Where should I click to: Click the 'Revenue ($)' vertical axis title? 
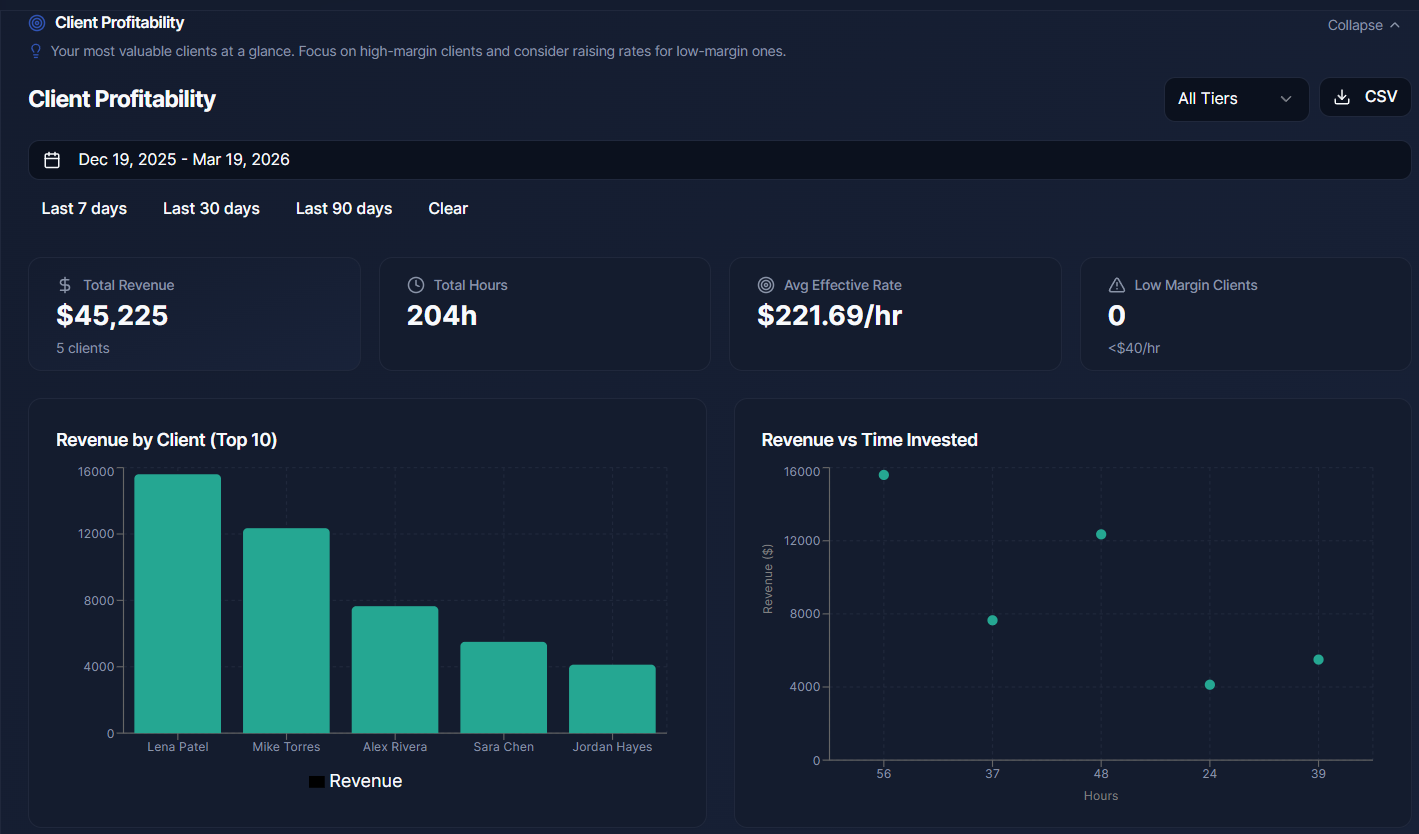[x=768, y=579]
